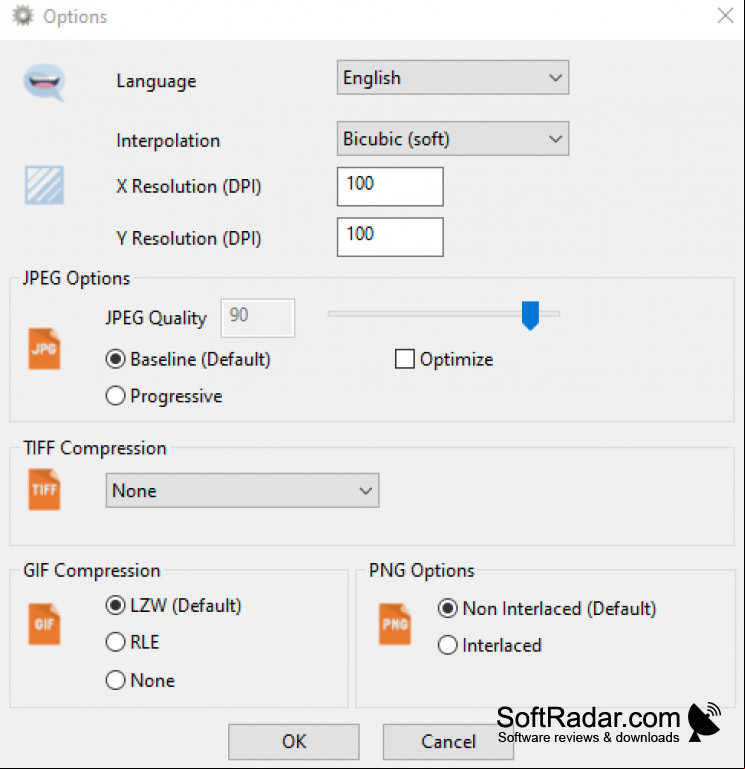The image size is (745, 769).
Task: Close the Options dialog window
Action: point(725,16)
